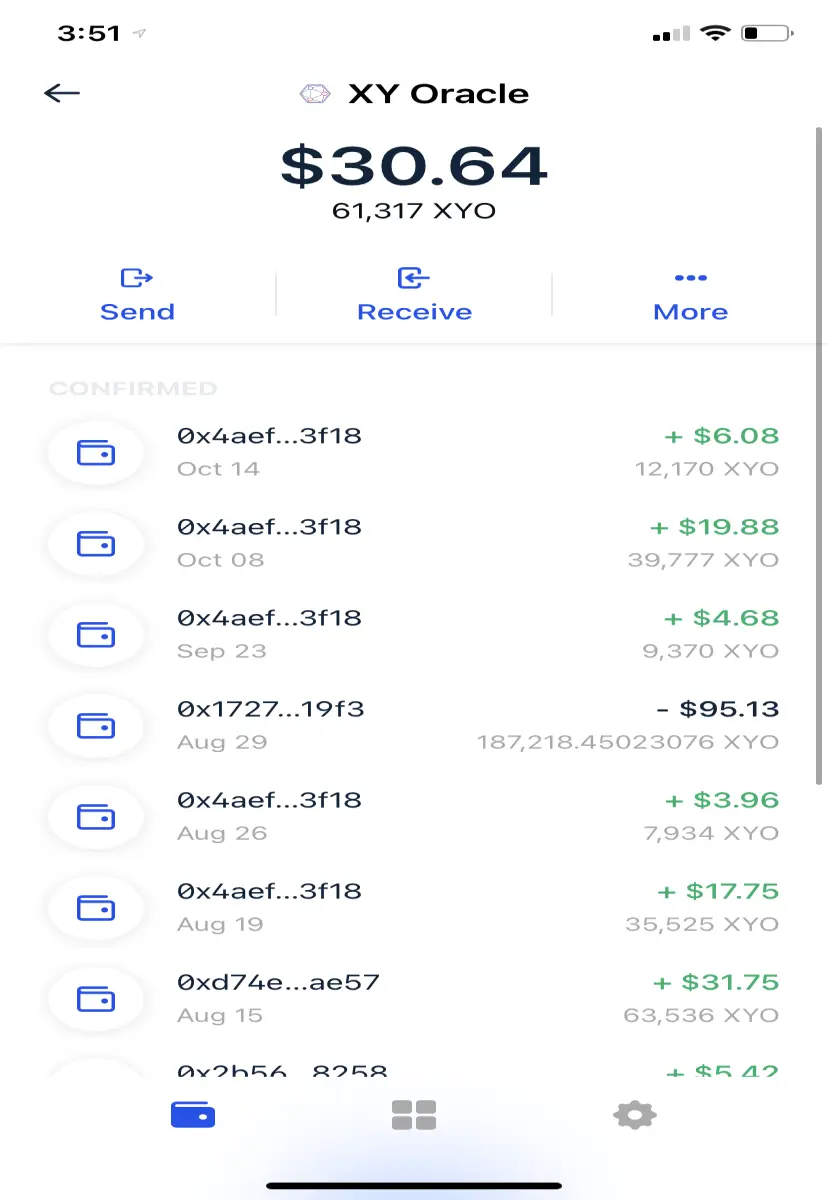Tap the Sep 23 date

click(222, 651)
